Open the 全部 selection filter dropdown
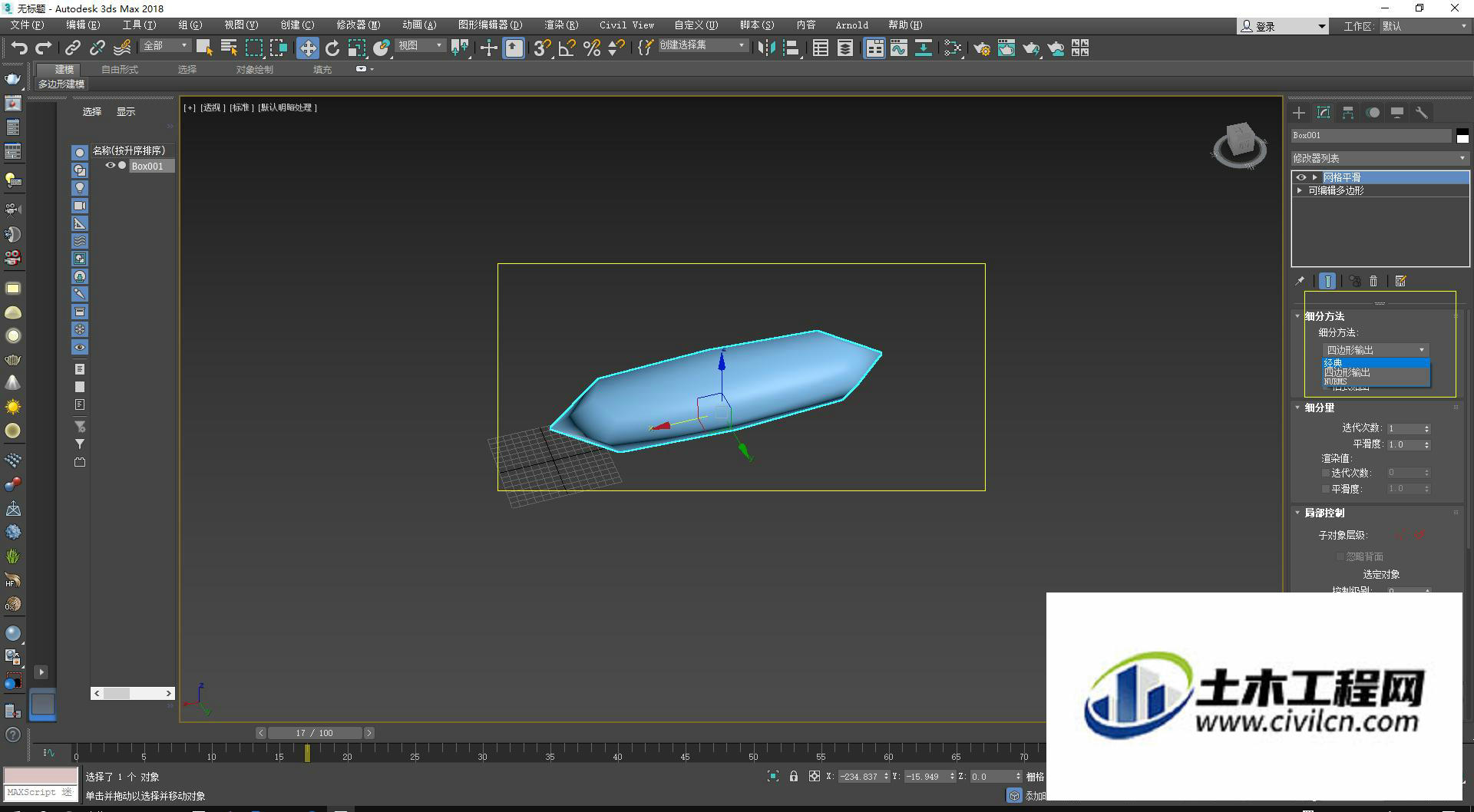 (165, 46)
